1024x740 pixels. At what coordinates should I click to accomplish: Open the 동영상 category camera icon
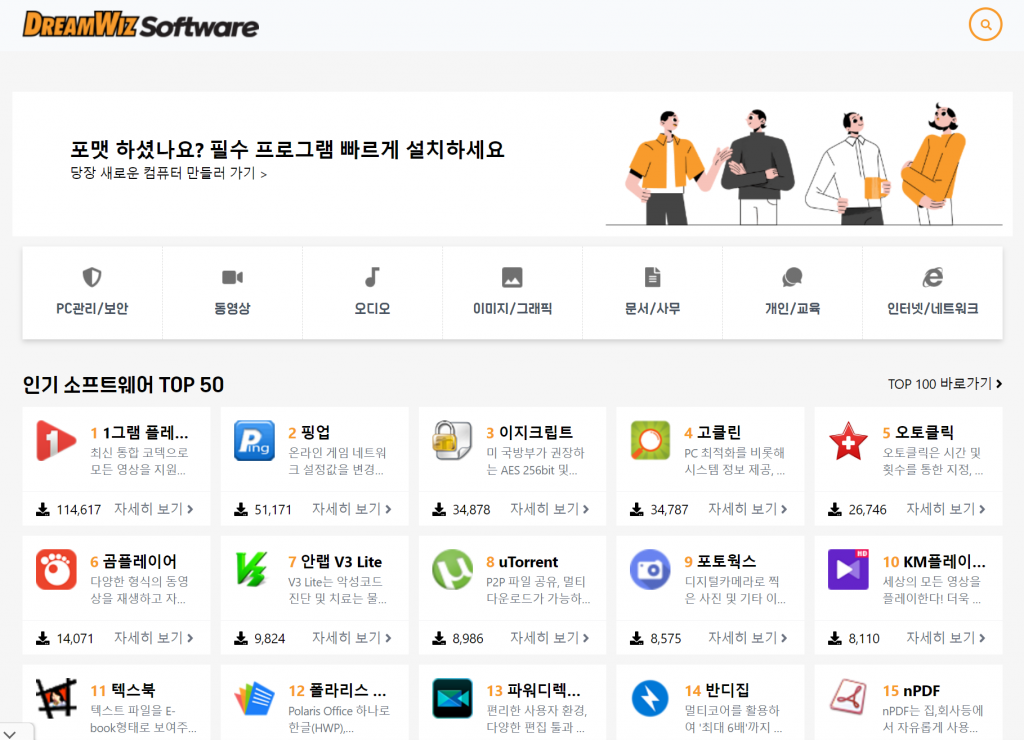click(x=232, y=278)
